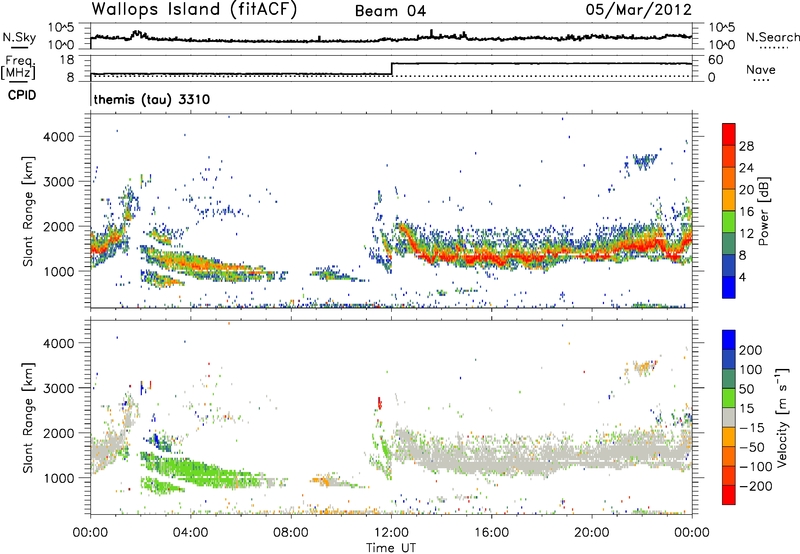This screenshot has height=554, width=800.
Task: Click 'Velocity [m s⁻¹]' color bar title
Action: pos(782,417)
